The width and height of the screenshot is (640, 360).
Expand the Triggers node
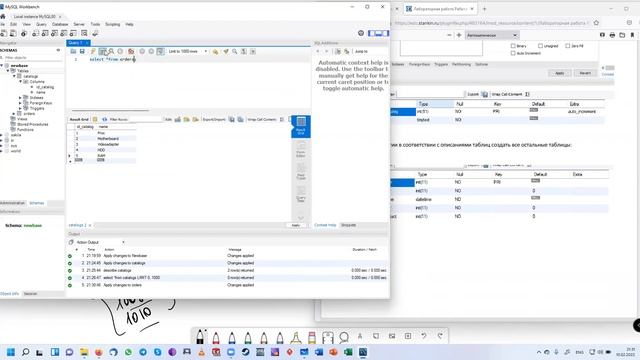[20, 108]
